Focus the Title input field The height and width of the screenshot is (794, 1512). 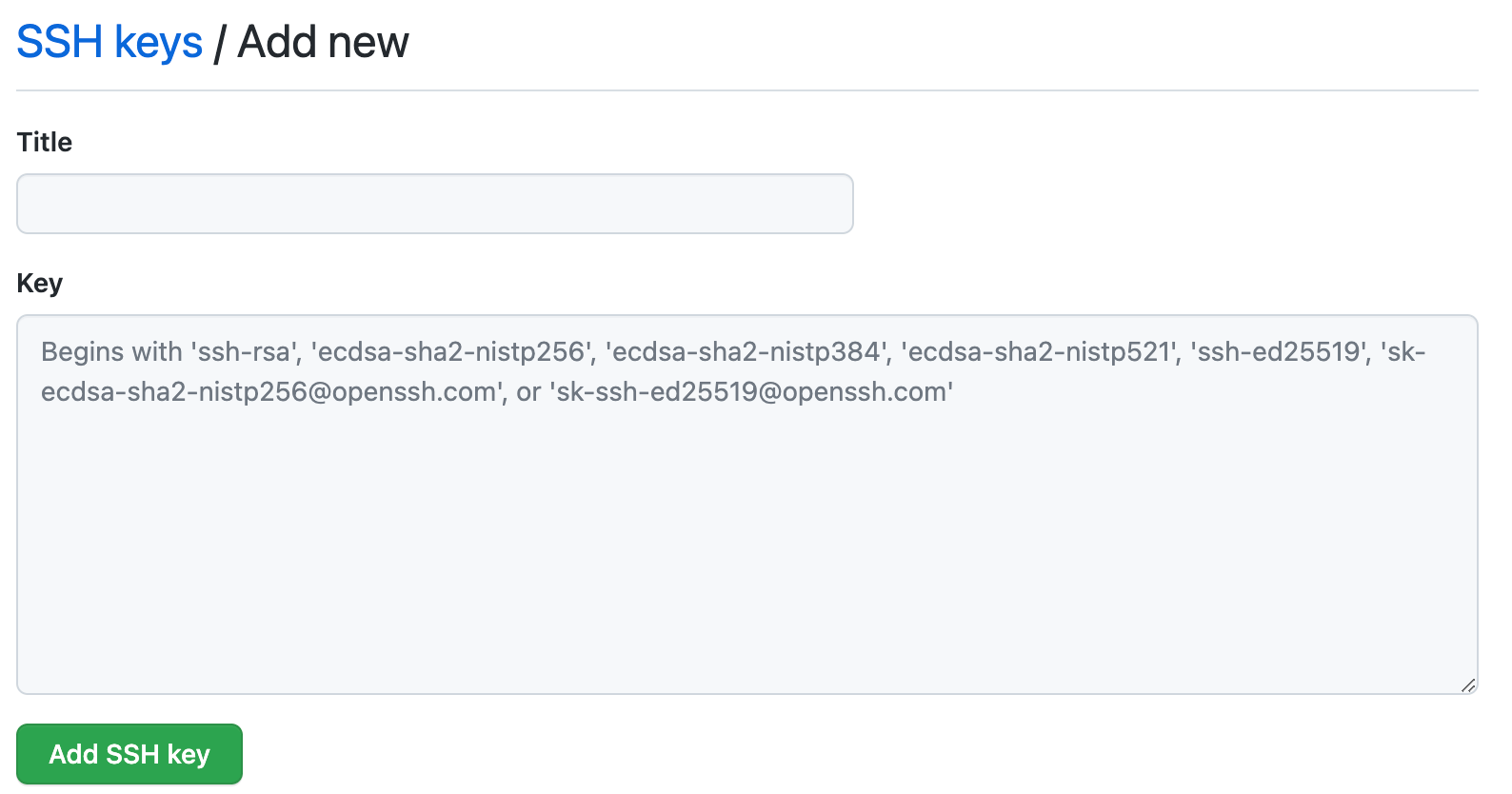pyautogui.click(x=435, y=204)
